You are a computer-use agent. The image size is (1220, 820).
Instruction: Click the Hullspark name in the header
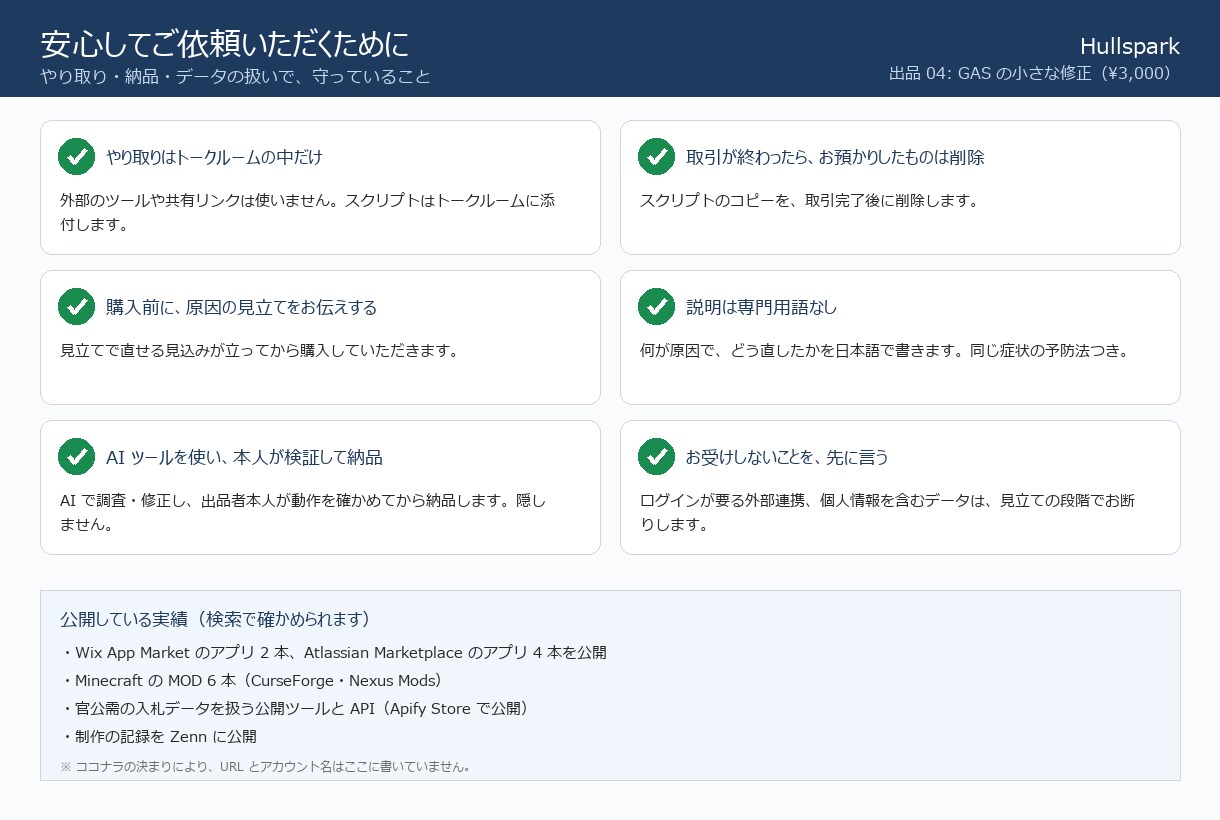pyautogui.click(x=1130, y=46)
